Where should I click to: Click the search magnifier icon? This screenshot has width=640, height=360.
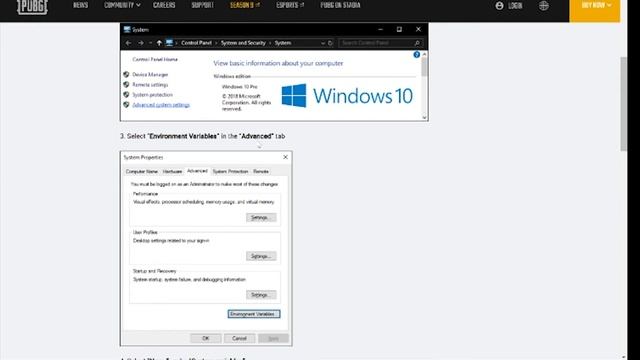[x=417, y=43]
